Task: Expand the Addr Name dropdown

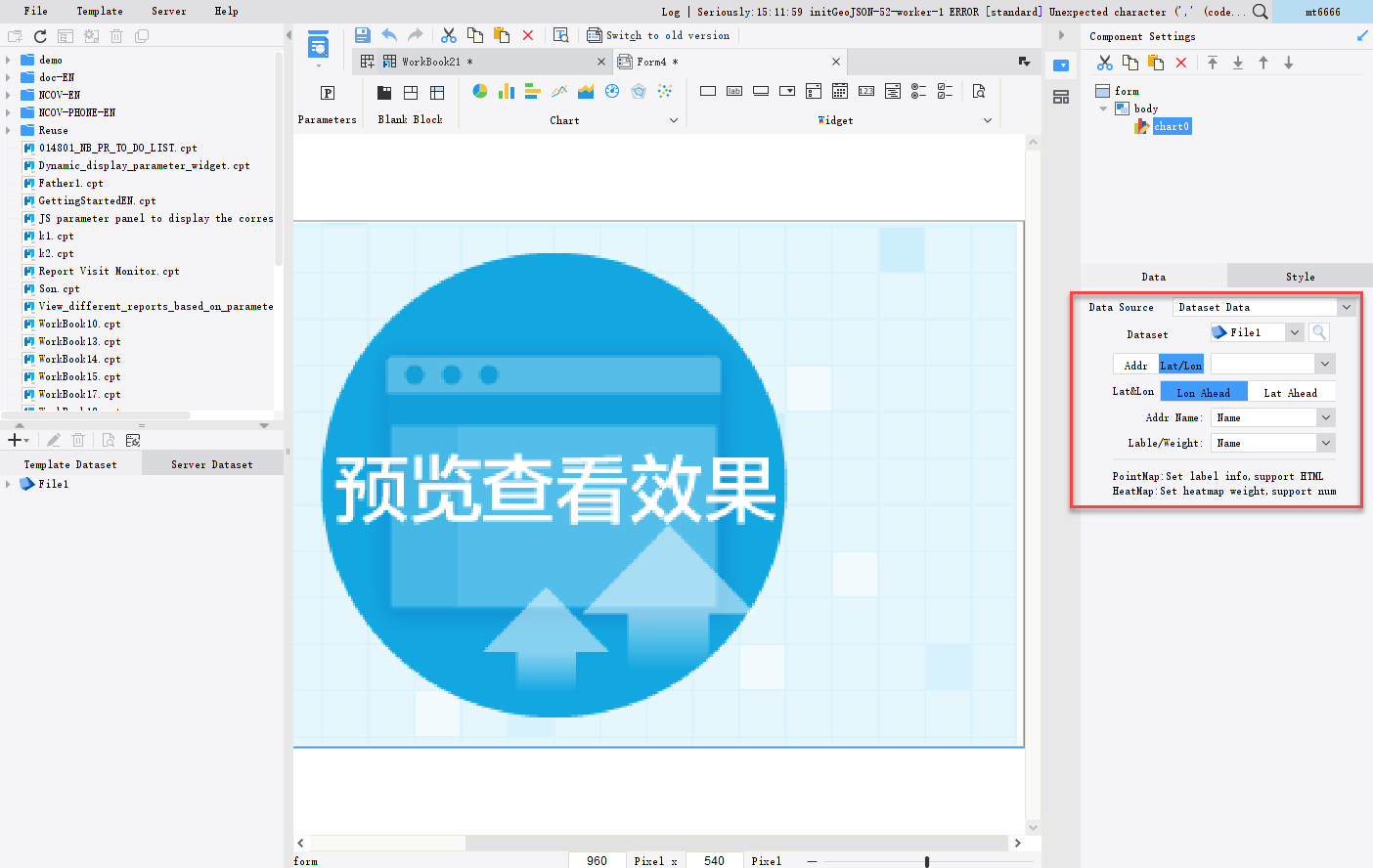Action: [1325, 416]
